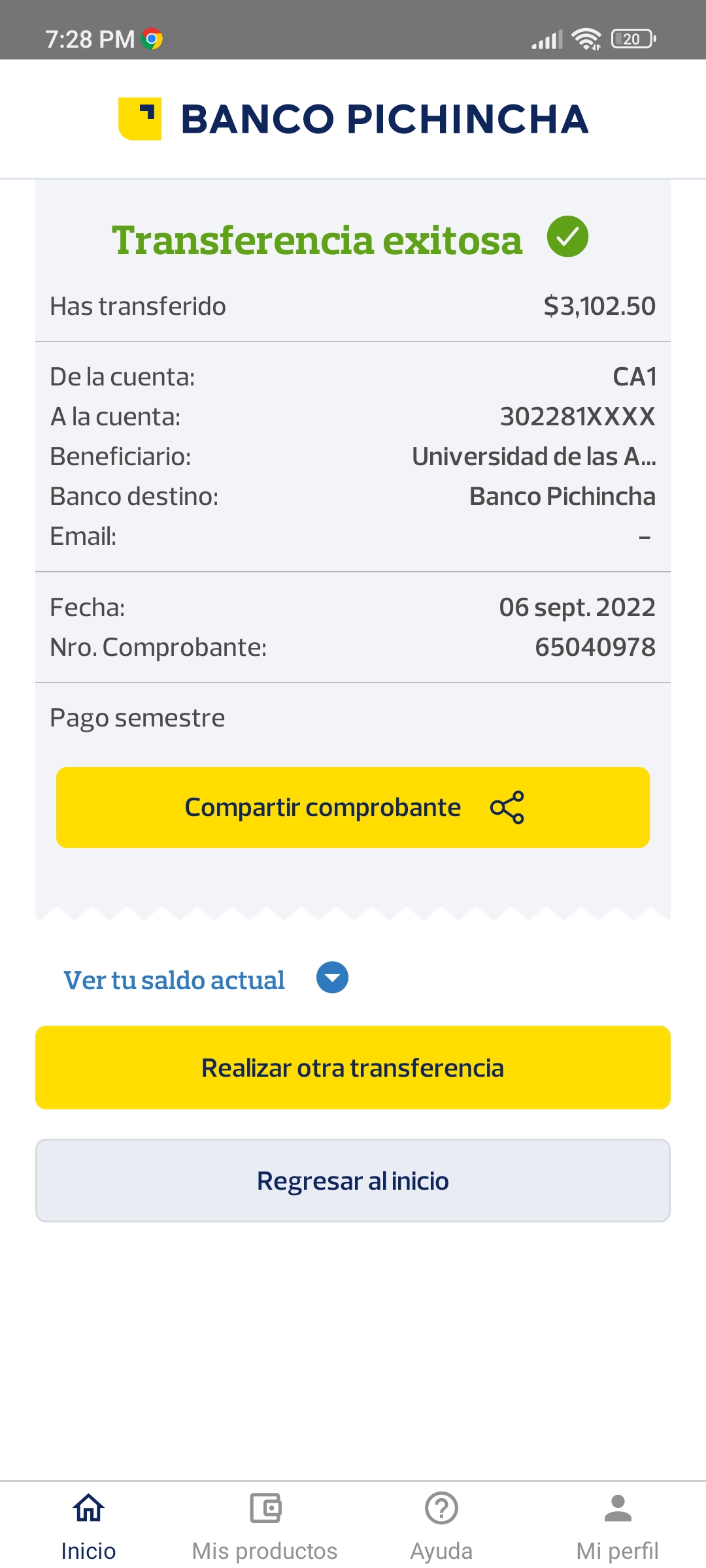
Task: Tap the Ayuda question mark icon
Action: click(x=441, y=1508)
